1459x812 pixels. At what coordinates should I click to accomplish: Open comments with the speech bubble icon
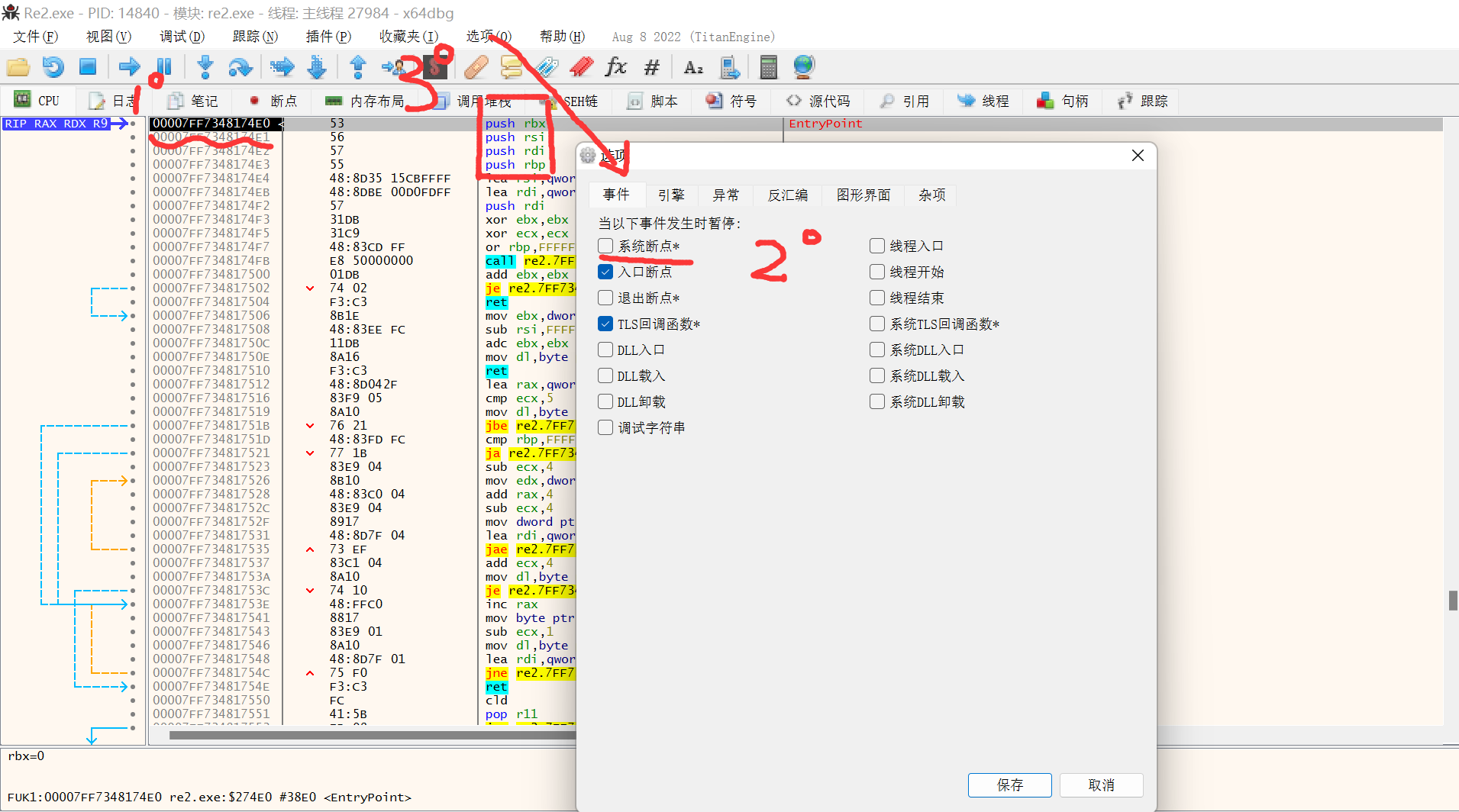(512, 67)
